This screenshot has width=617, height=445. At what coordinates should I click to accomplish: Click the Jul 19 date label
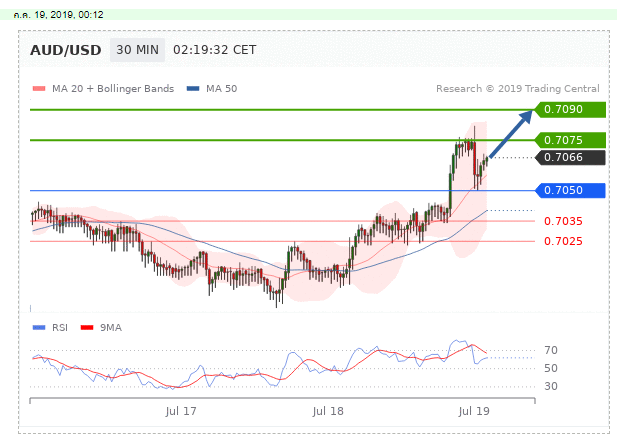tap(474, 412)
